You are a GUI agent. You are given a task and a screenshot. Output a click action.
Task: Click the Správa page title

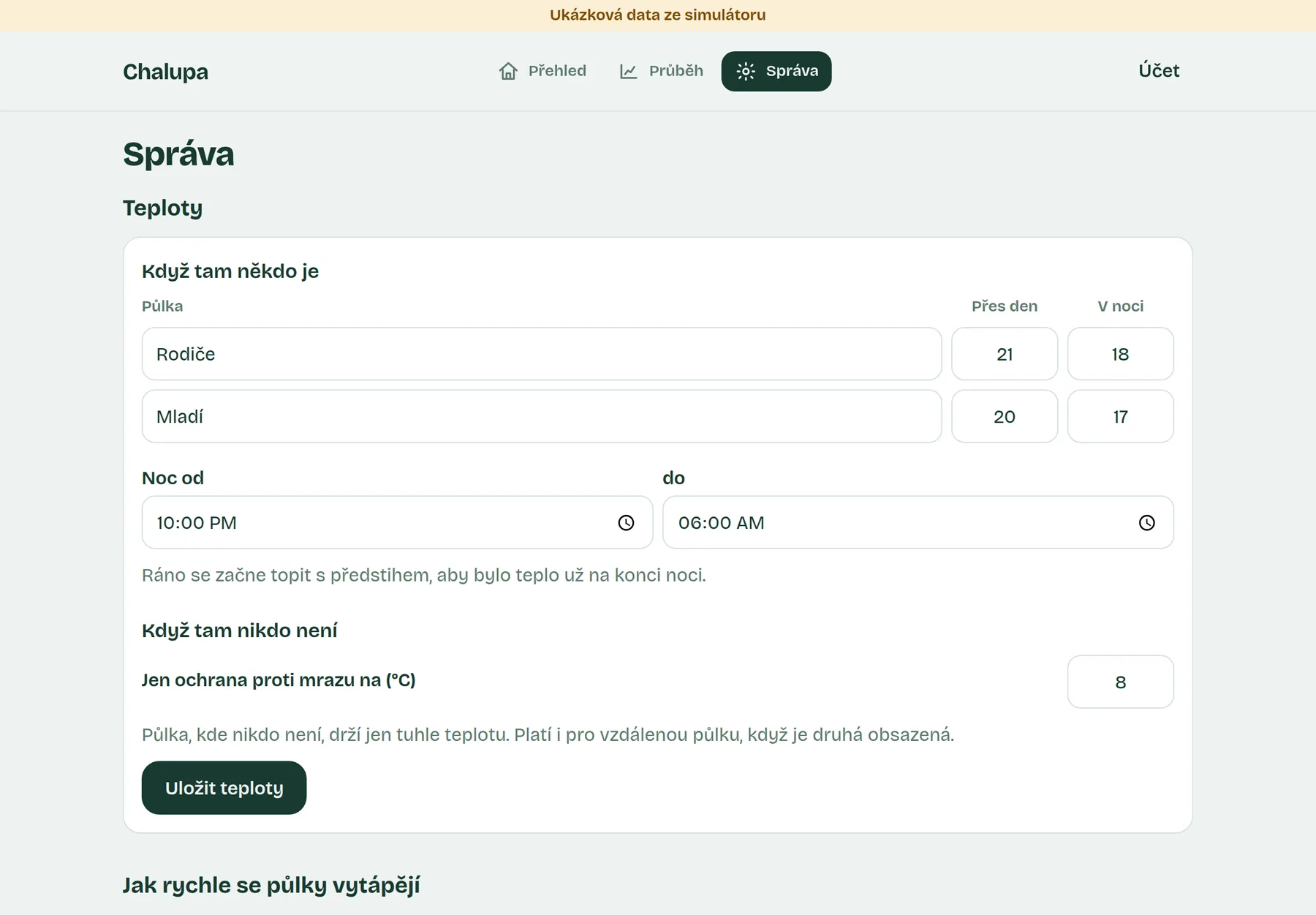point(178,154)
